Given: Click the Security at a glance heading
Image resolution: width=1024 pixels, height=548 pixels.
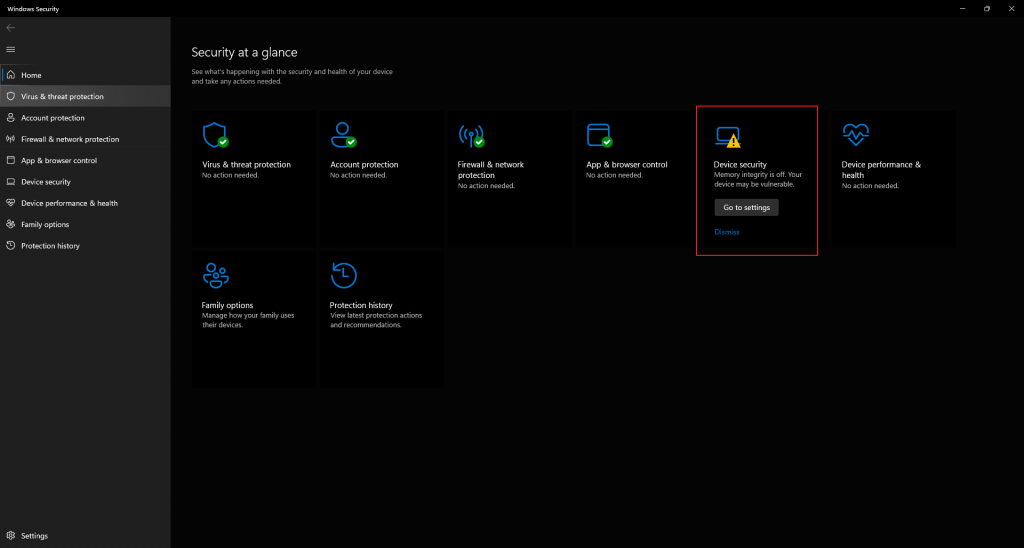Looking at the screenshot, I should coord(244,52).
